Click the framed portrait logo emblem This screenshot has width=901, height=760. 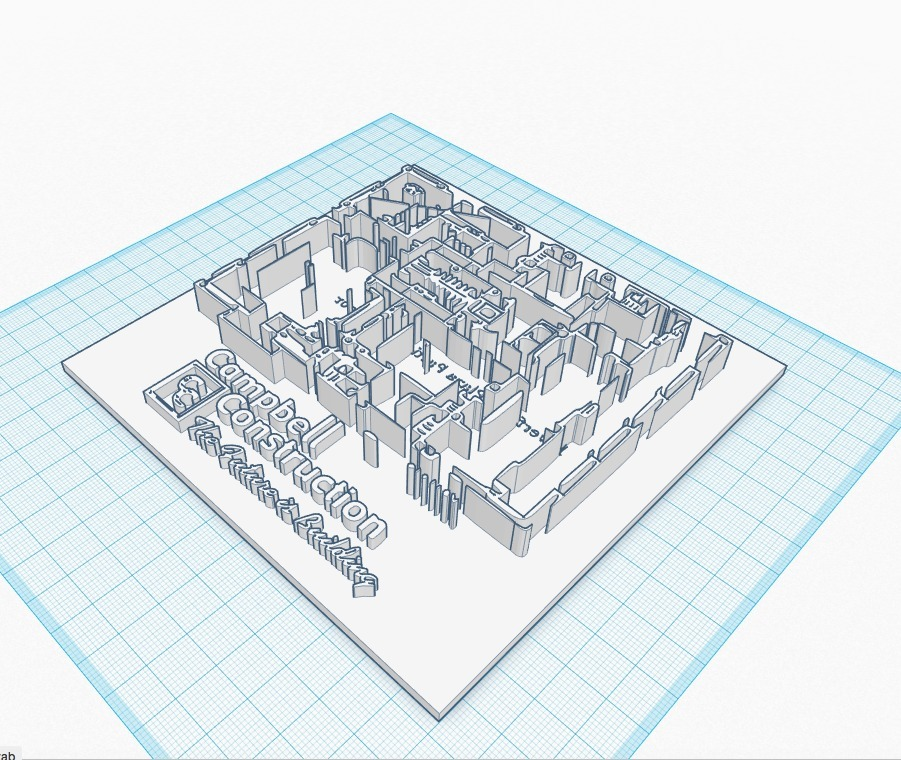pos(186,390)
